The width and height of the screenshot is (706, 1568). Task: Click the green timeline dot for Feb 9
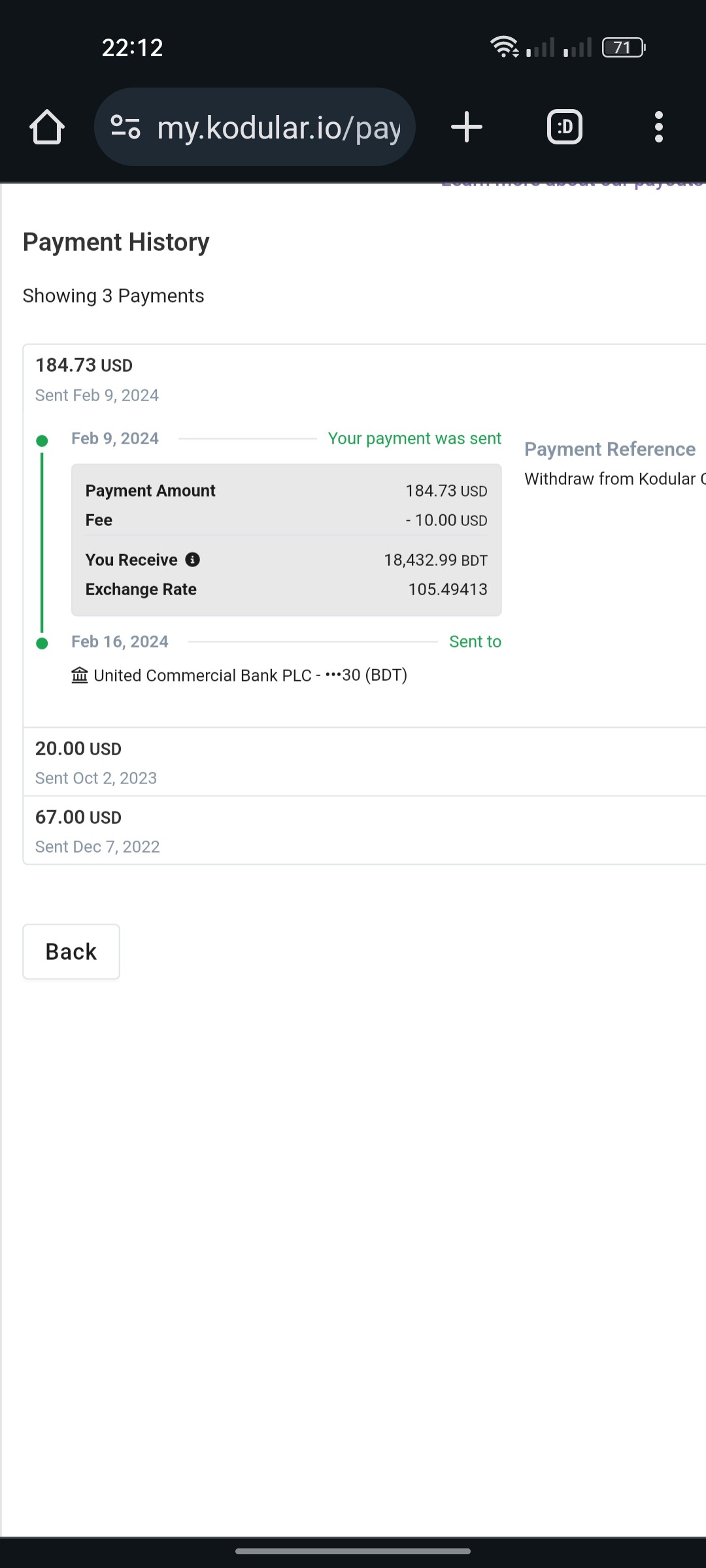point(42,439)
